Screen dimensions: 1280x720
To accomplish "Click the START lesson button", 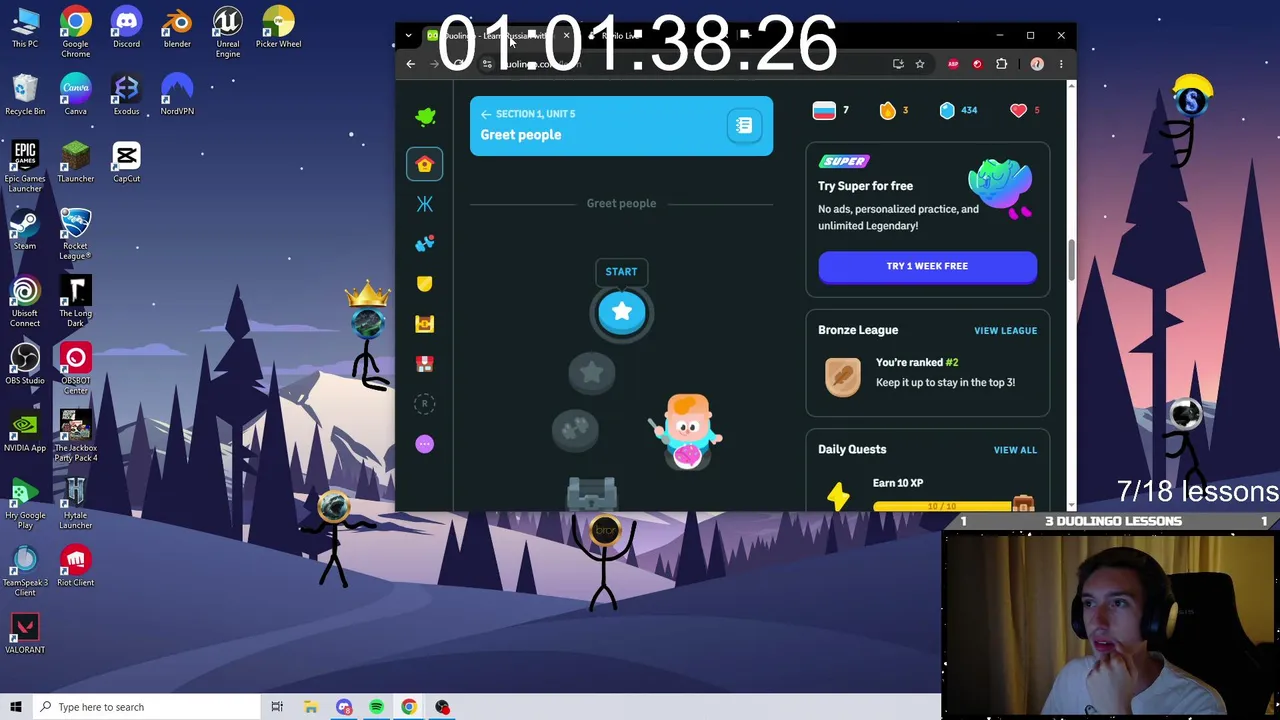I will (x=621, y=271).
